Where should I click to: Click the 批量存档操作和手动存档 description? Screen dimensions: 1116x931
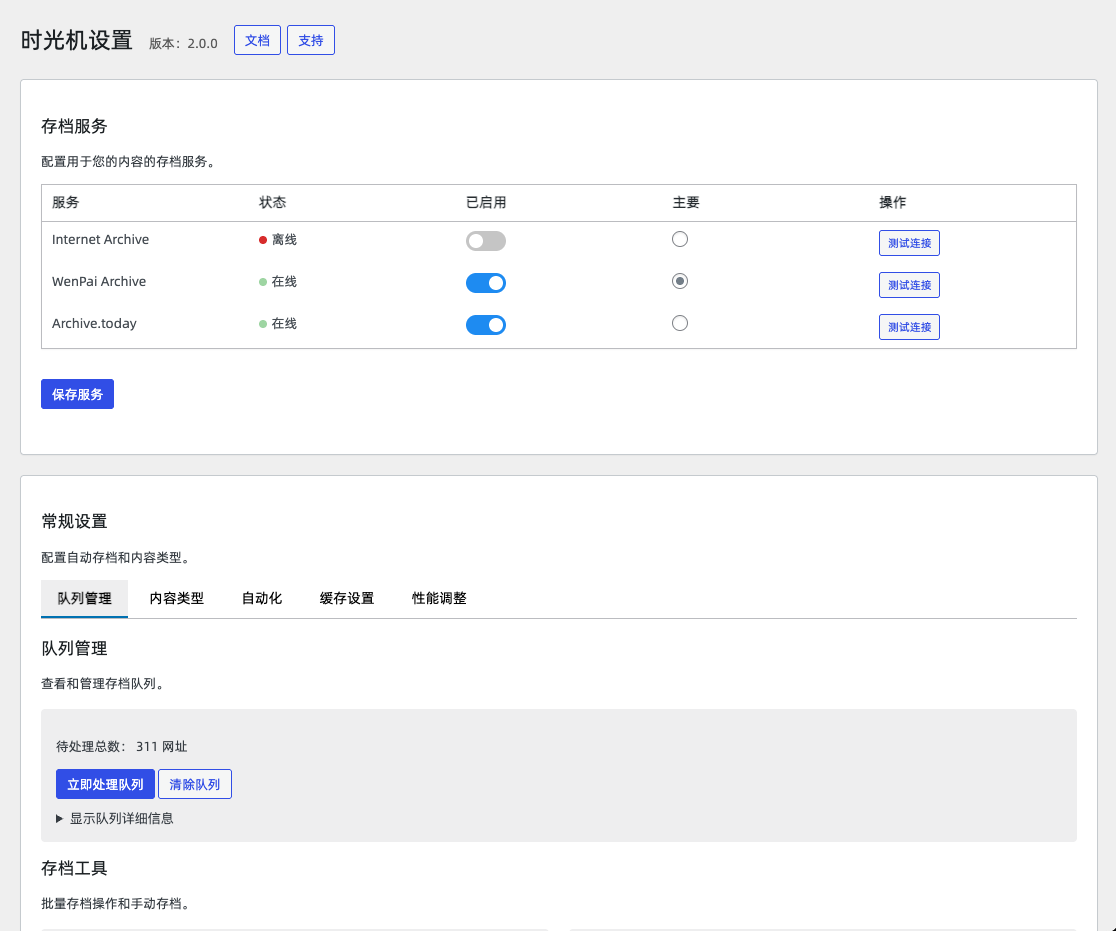point(115,903)
